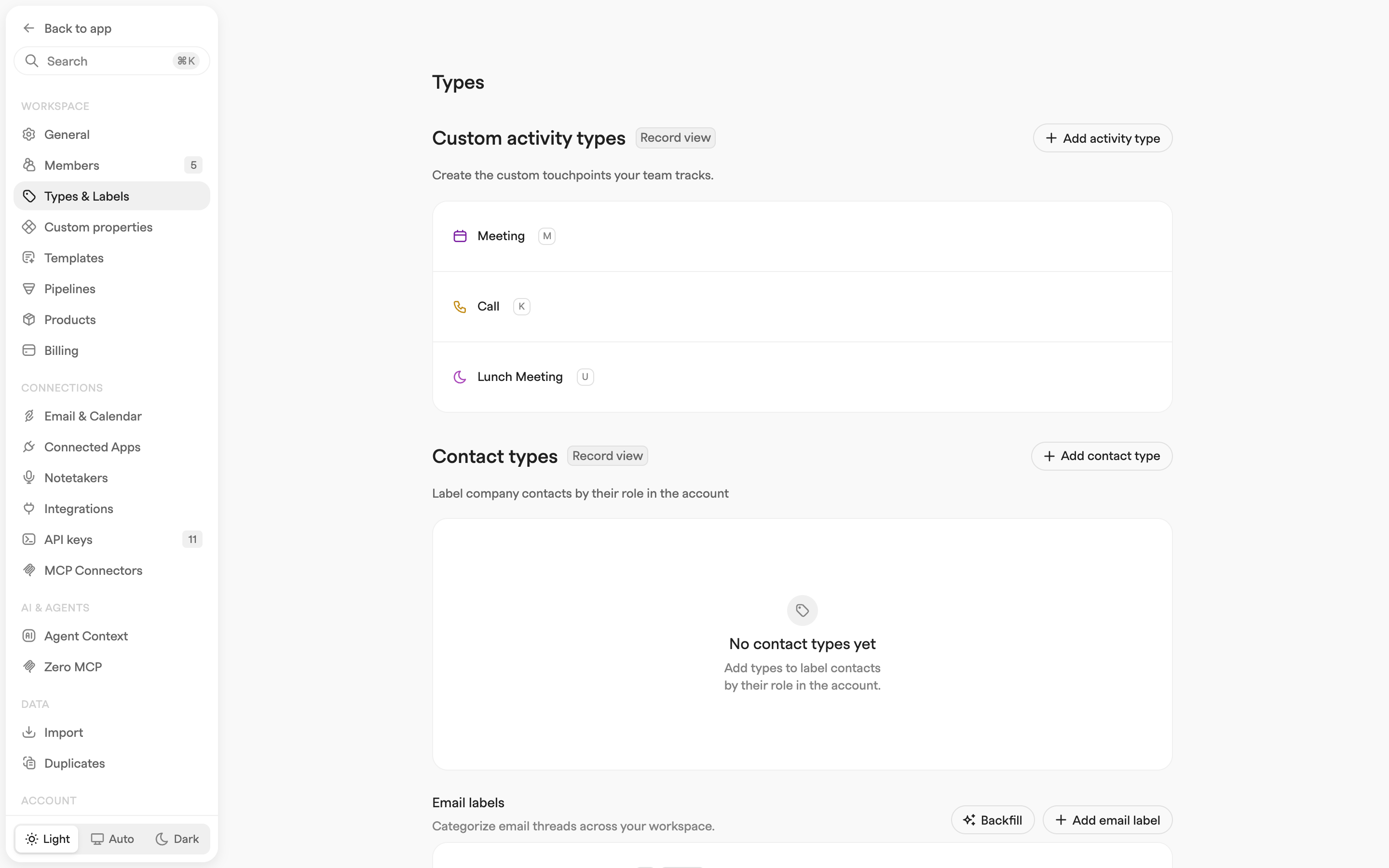Click the 11 count badge on API keys
This screenshot has width=1389, height=868.
(192, 540)
